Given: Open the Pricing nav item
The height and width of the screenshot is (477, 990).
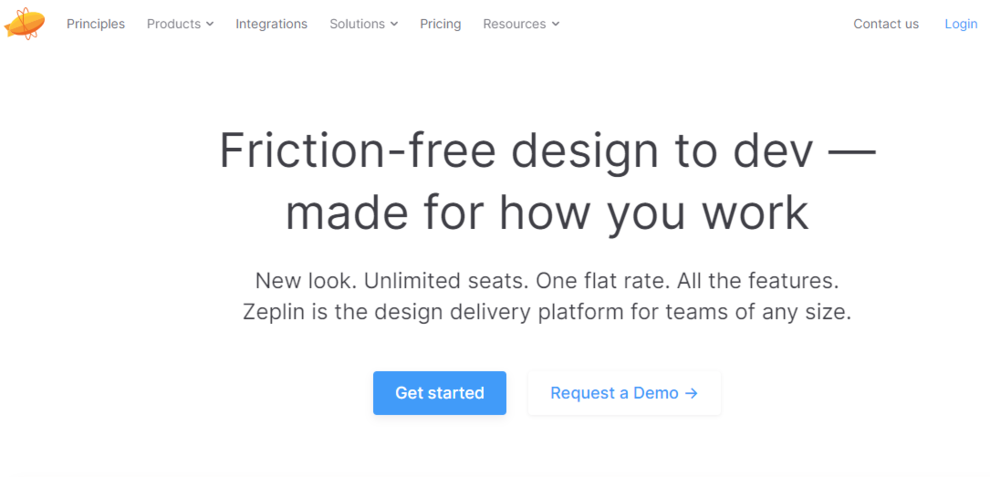Looking at the screenshot, I should [440, 24].
